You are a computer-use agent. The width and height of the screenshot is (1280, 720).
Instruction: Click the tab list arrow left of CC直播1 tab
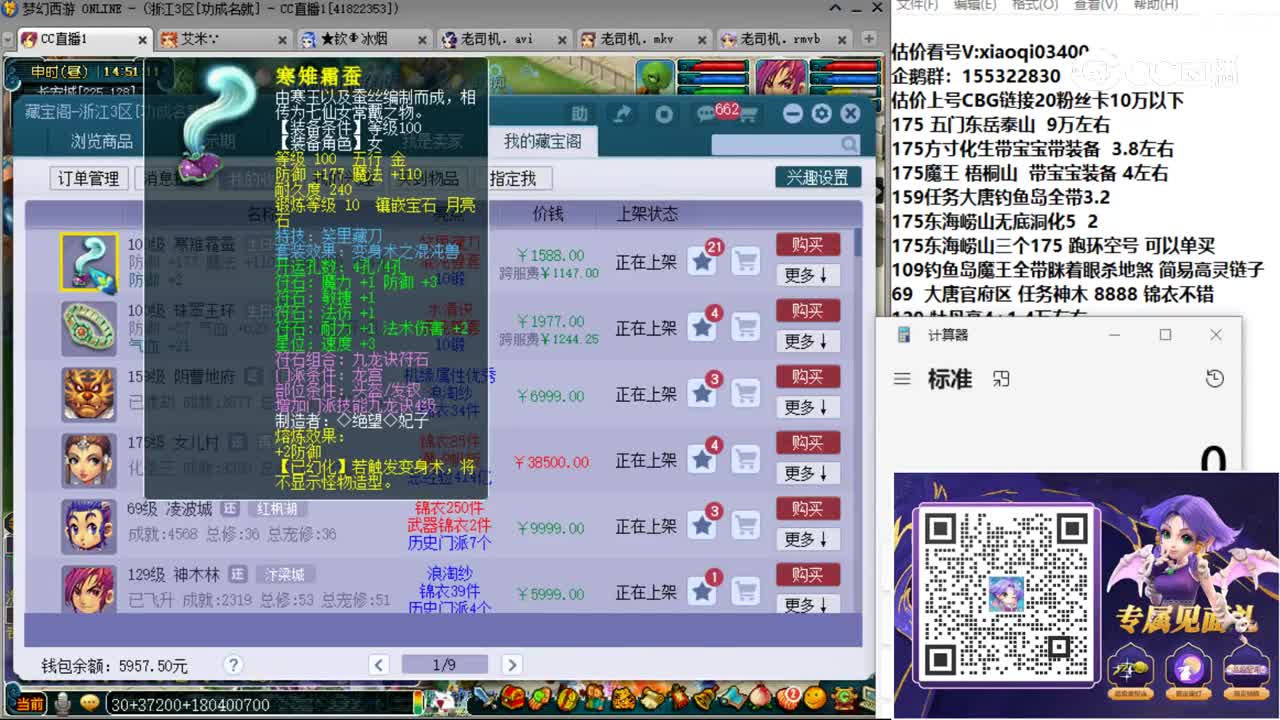tap(9, 40)
